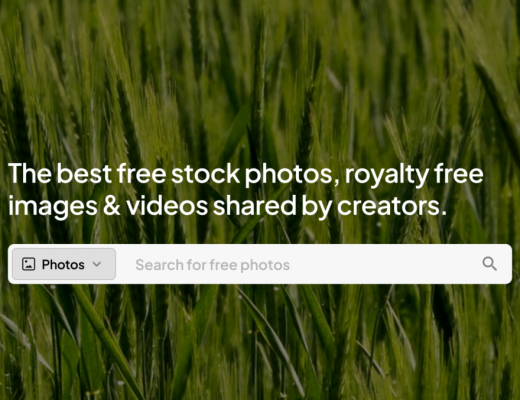This screenshot has width=520, height=400.
Task: Click the picture icon beside Photos
Action: coord(28,264)
